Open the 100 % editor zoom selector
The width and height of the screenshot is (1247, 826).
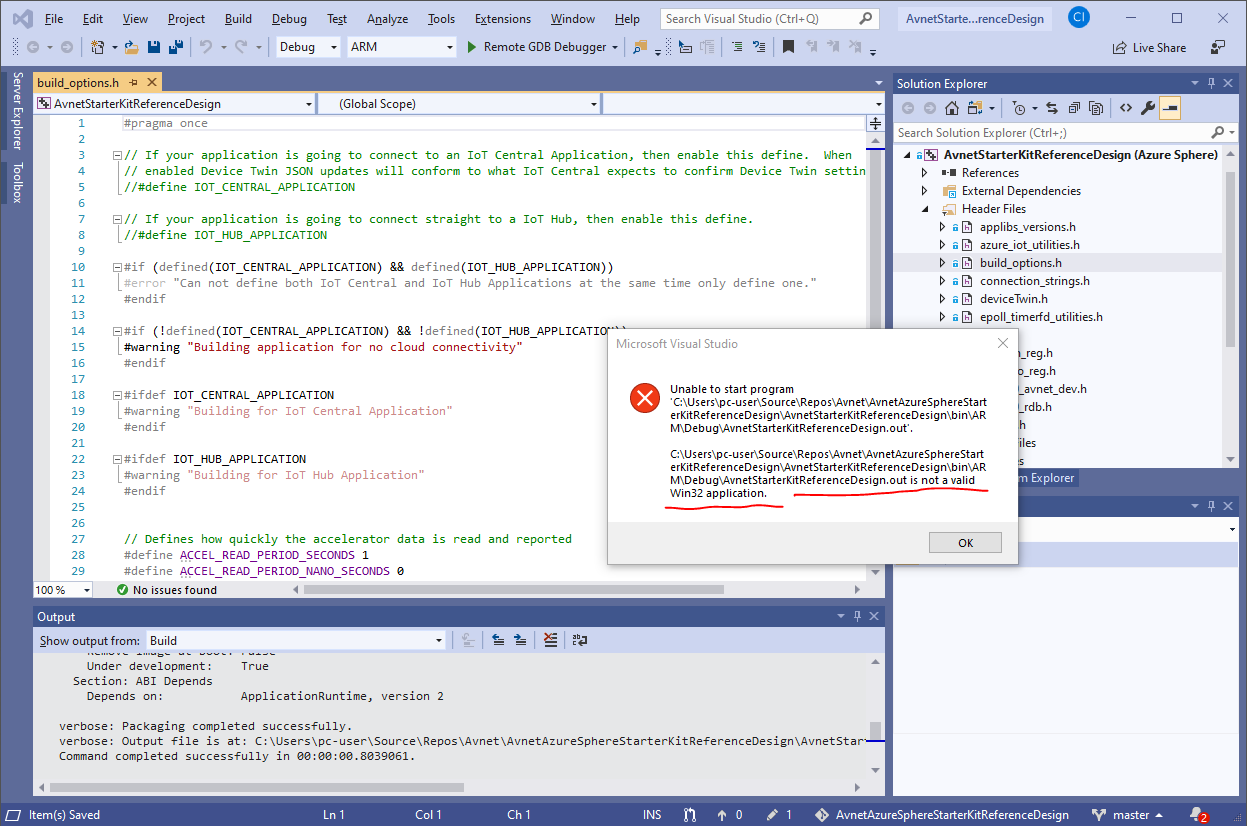pos(64,590)
